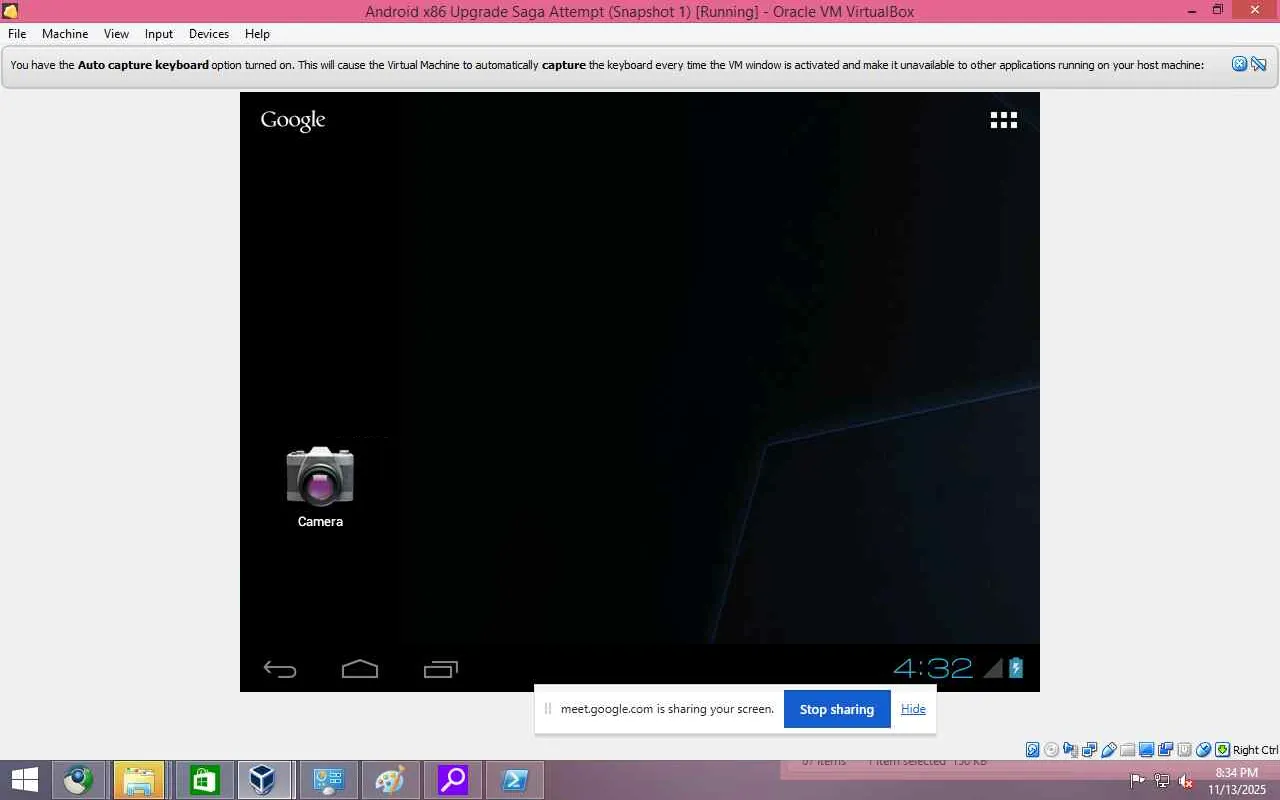Open the purple magnifier search app in taskbar
Viewport: 1280px width, 800px height.
(453, 780)
